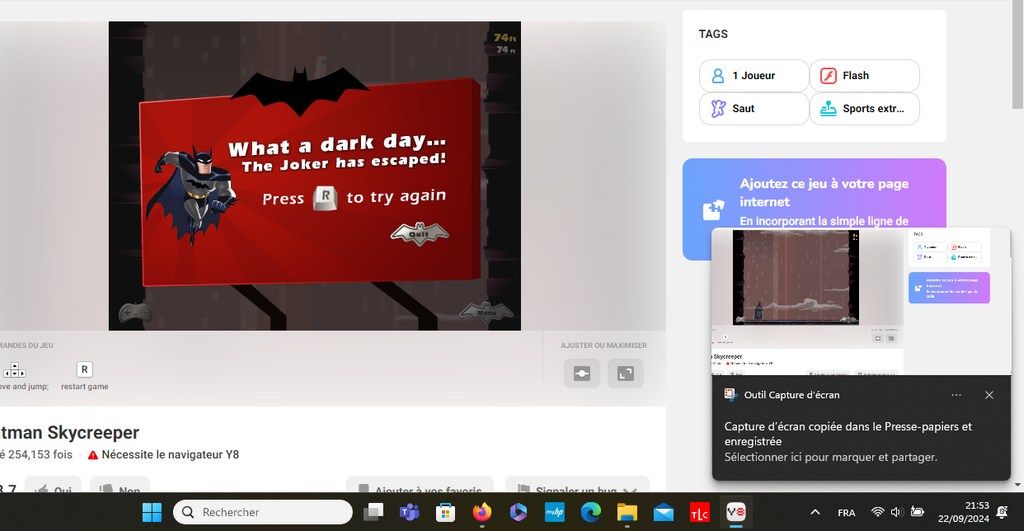Open the Sports extr... tag
The width and height of the screenshot is (1024, 531).
point(864,108)
